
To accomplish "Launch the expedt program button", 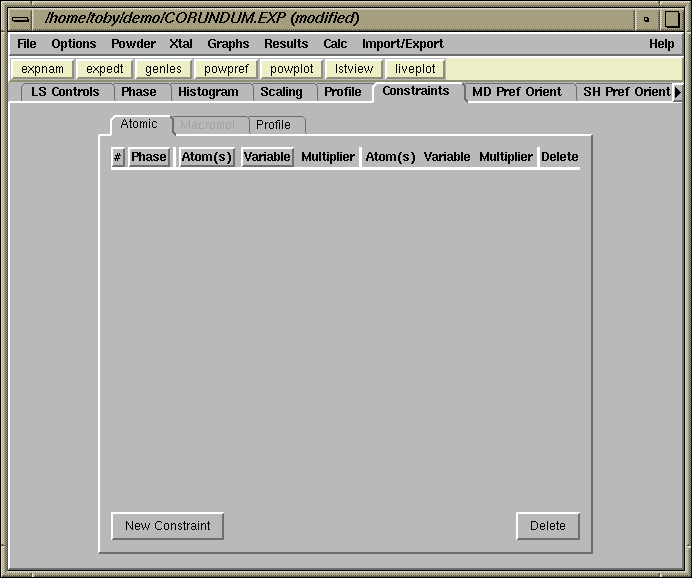I will (x=105, y=69).
